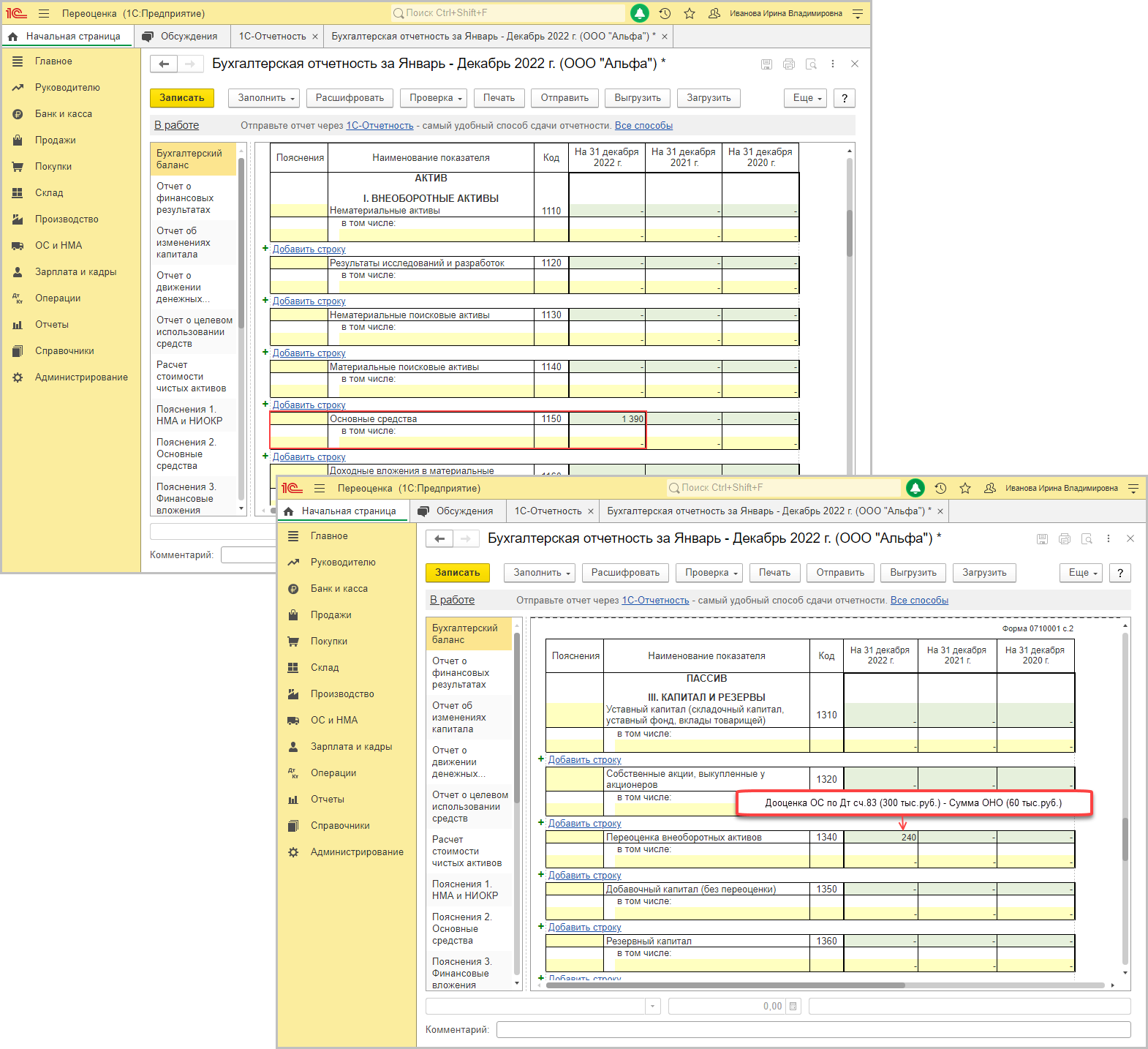Open history icon in front window

940,488
